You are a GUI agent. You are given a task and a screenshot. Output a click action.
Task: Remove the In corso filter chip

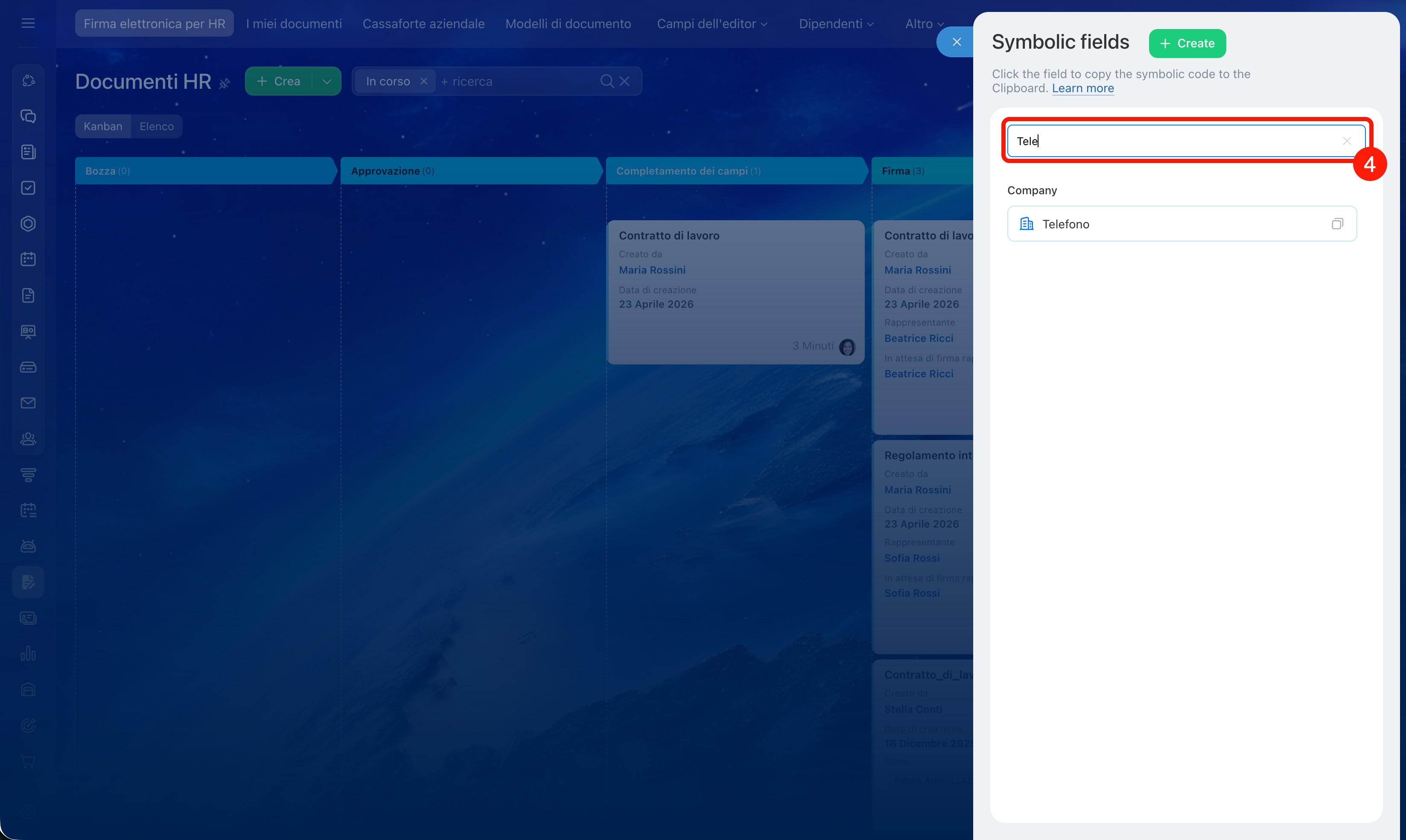pos(423,82)
